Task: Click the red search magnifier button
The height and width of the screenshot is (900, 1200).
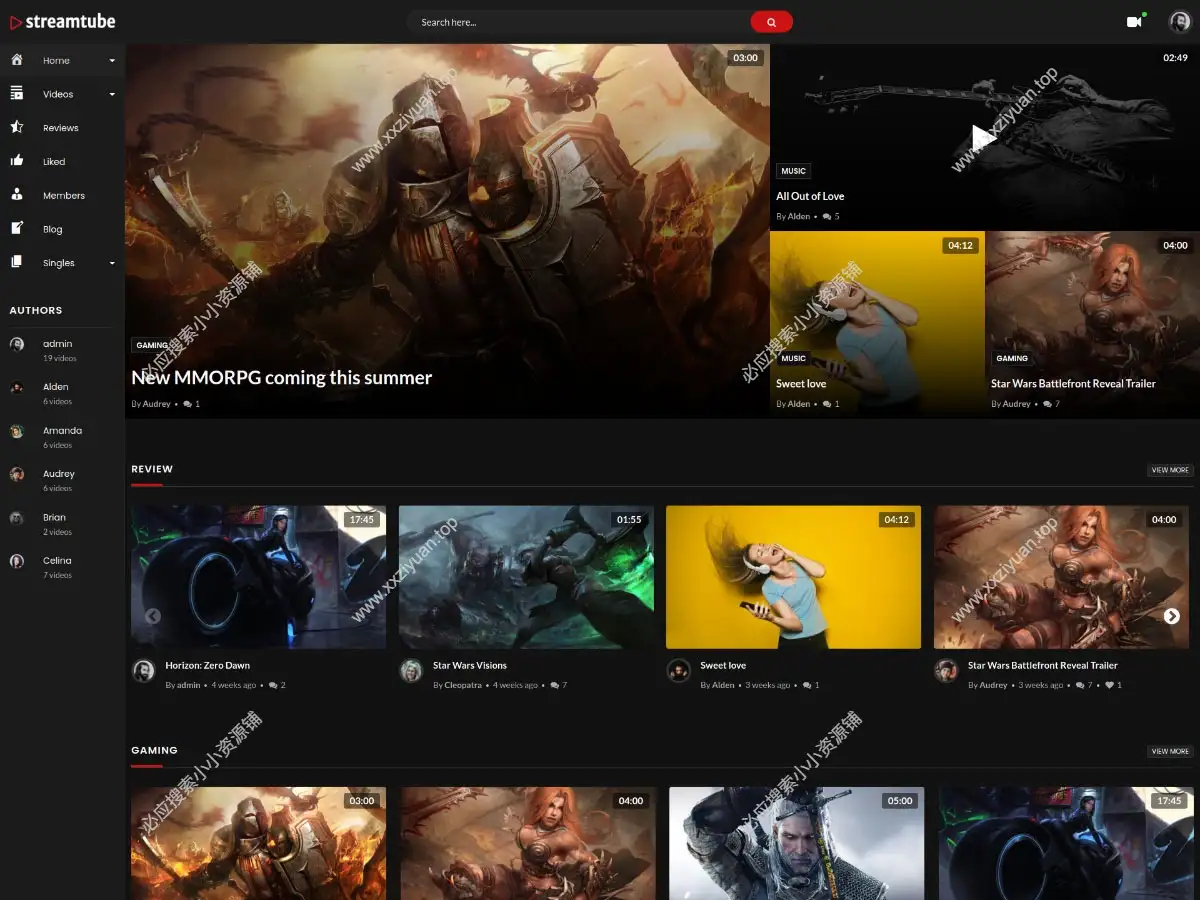Action: (771, 21)
